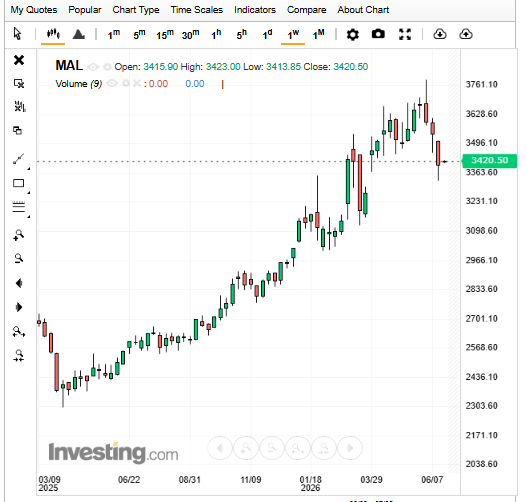Select the candlestick chart type icon
This screenshot has width=527, height=502.
[53, 34]
